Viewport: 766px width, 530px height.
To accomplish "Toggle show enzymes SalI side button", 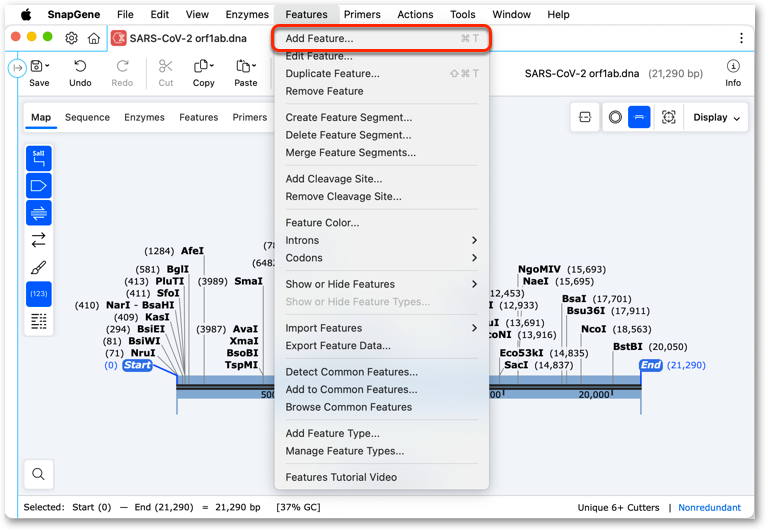I will pyautogui.click(x=39, y=158).
